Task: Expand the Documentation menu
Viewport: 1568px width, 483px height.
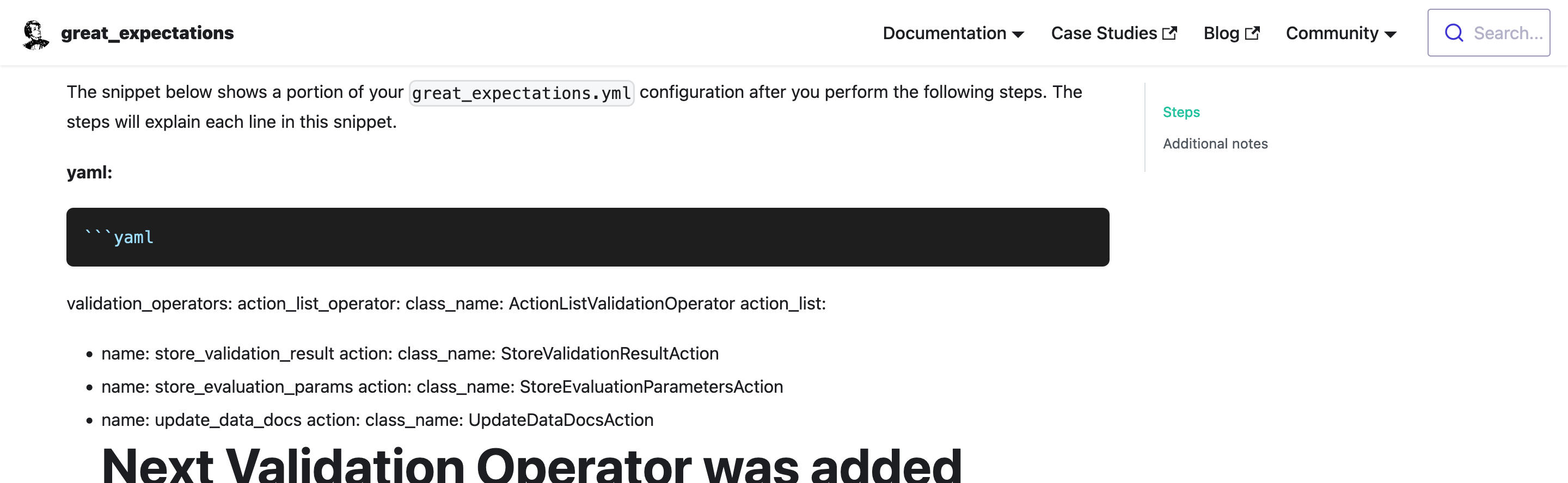Action: click(944, 33)
